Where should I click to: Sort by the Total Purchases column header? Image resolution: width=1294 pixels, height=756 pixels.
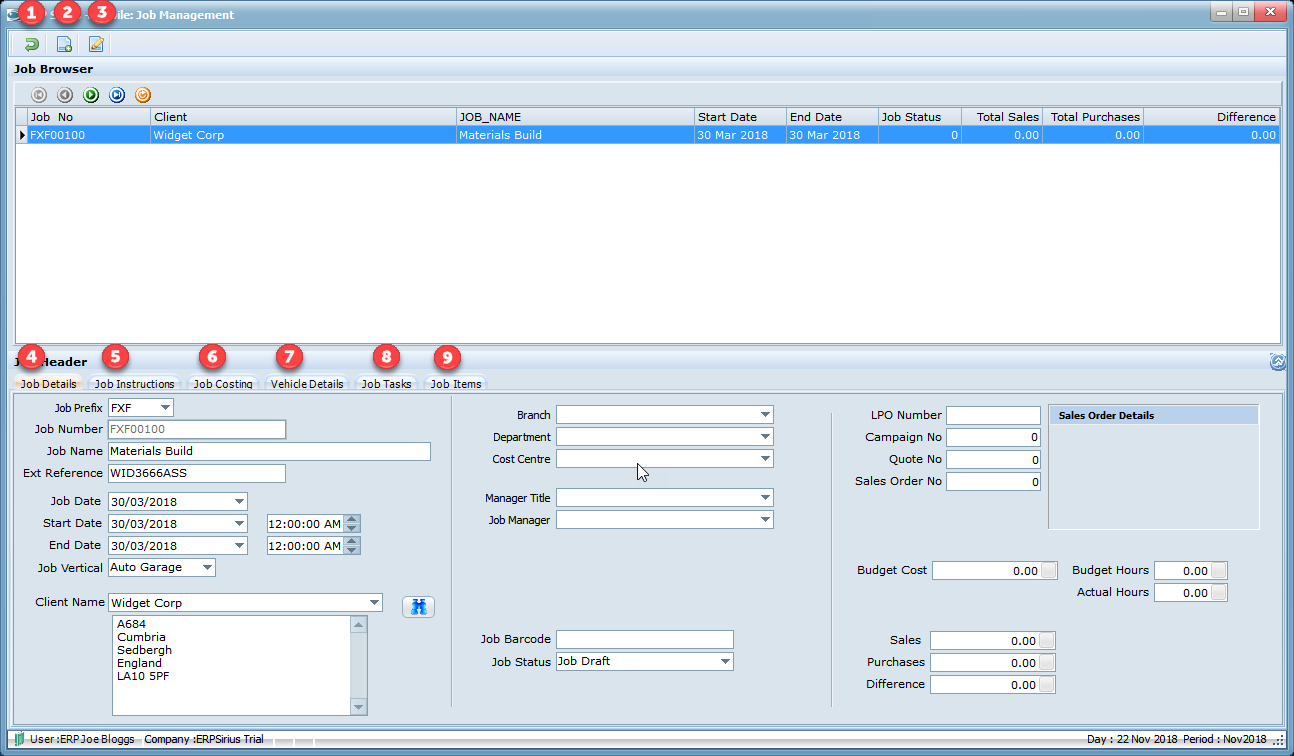click(1093, 117)
